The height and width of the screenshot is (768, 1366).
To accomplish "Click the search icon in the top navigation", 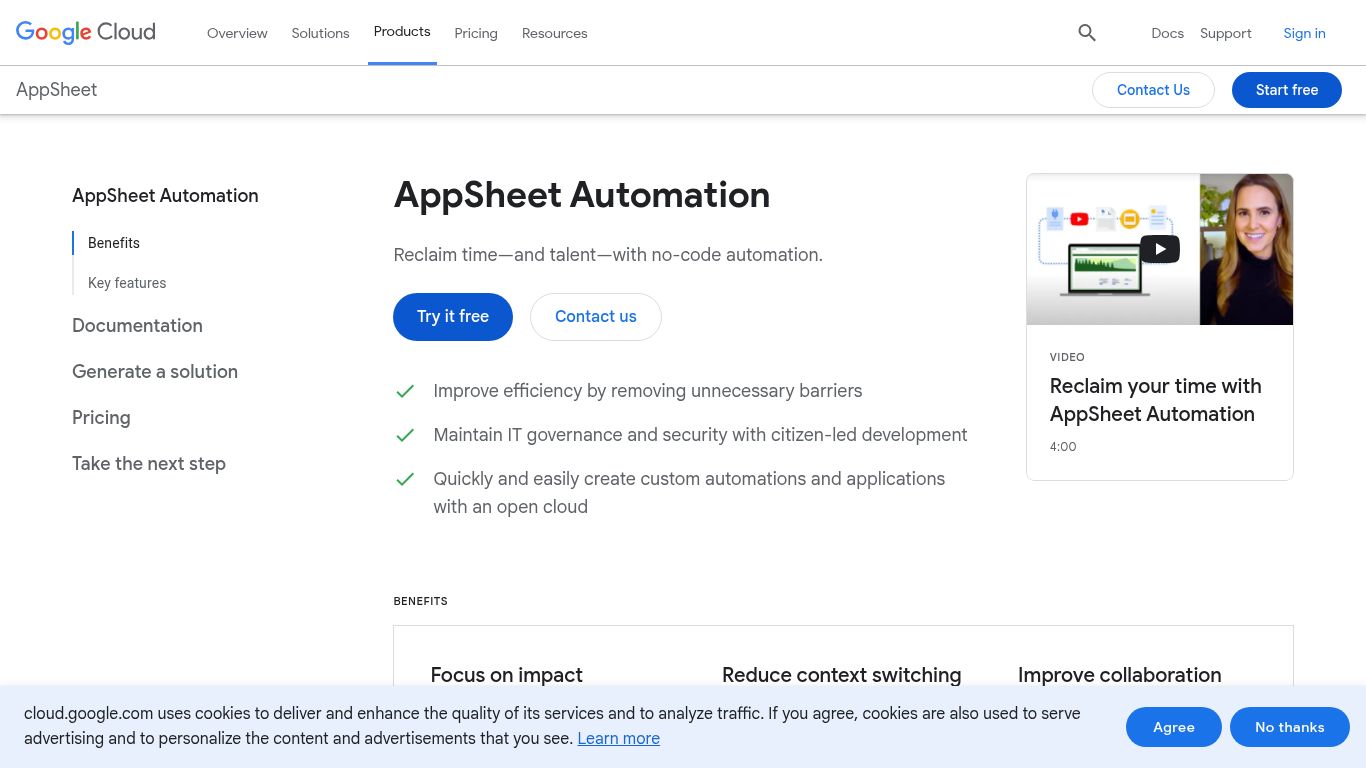I will [1087, 32].
